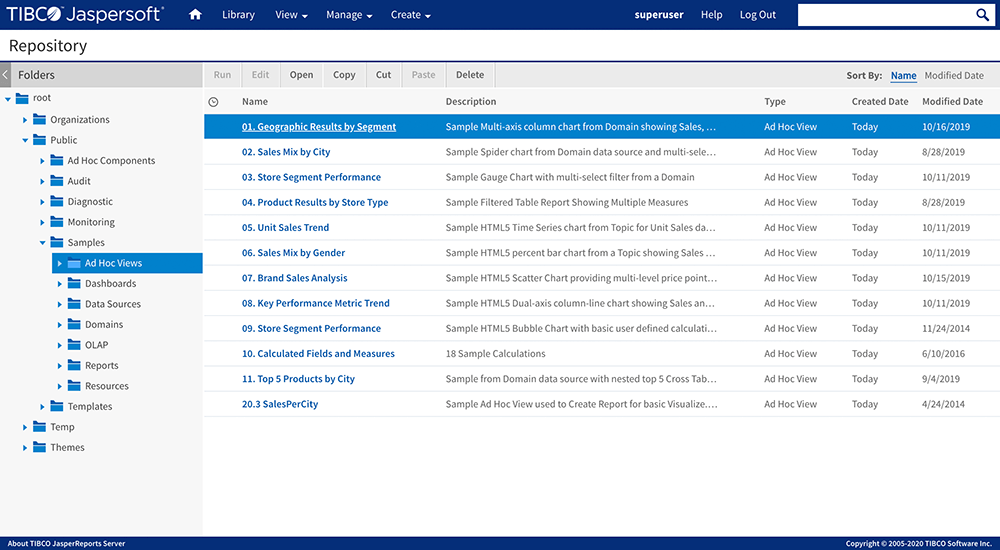1000x550 pixels.
Task: Click the Data Sources folder icon
Action: coord(74,303)
